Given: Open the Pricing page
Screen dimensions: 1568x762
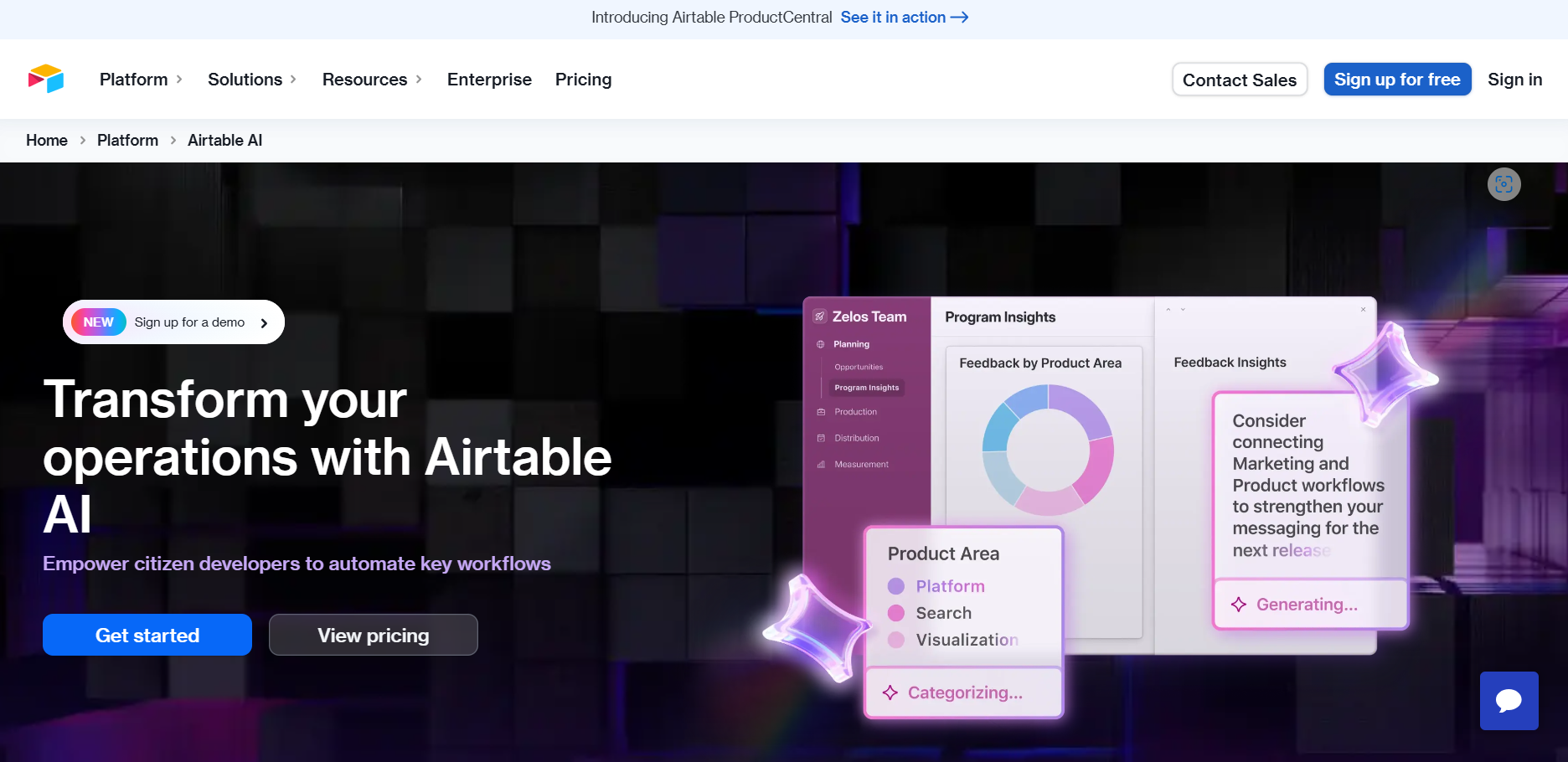Looking at the screenshot, I should pyautogui.click(x=584, y=80).
